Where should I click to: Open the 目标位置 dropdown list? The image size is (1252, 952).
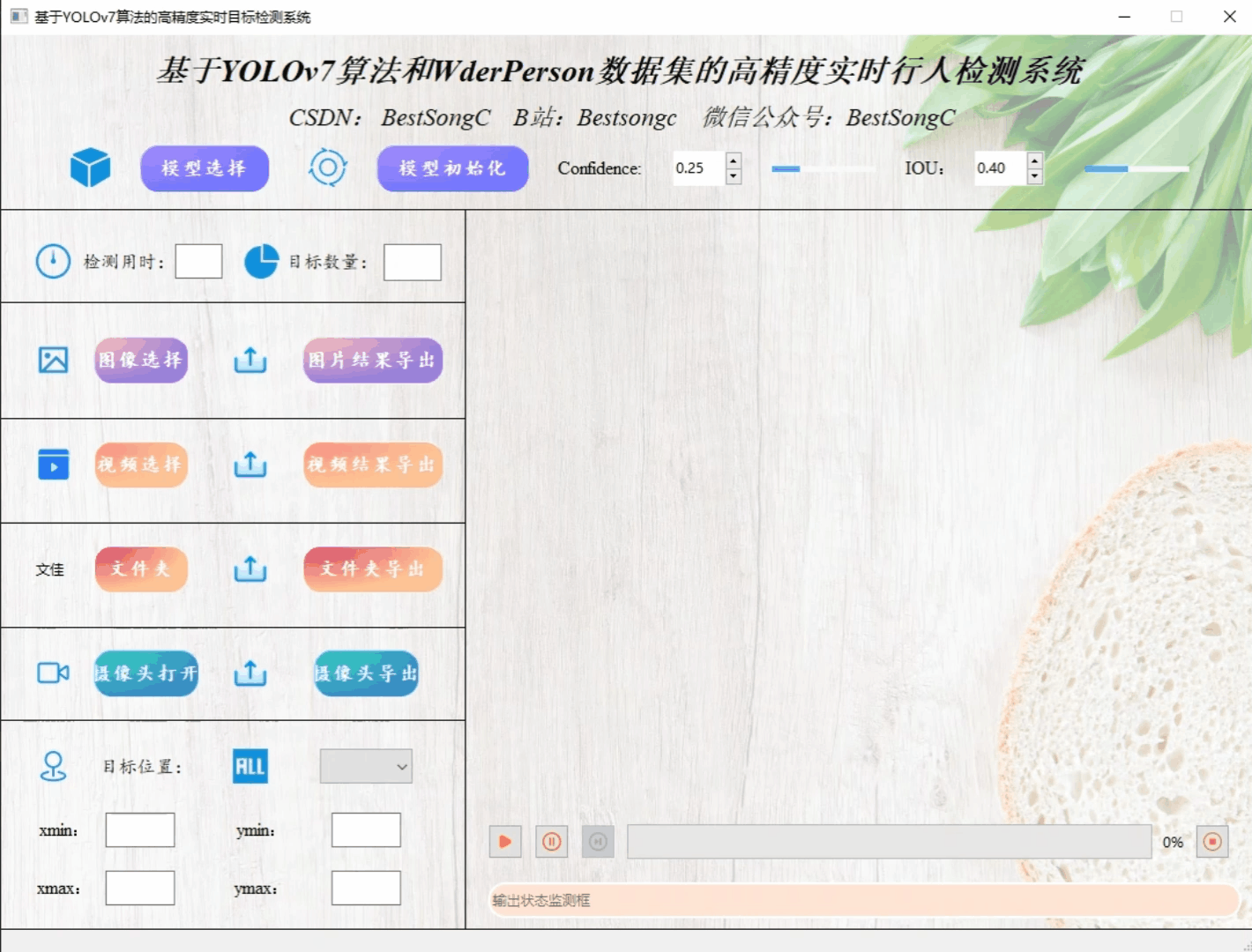(x=366, y=767)
